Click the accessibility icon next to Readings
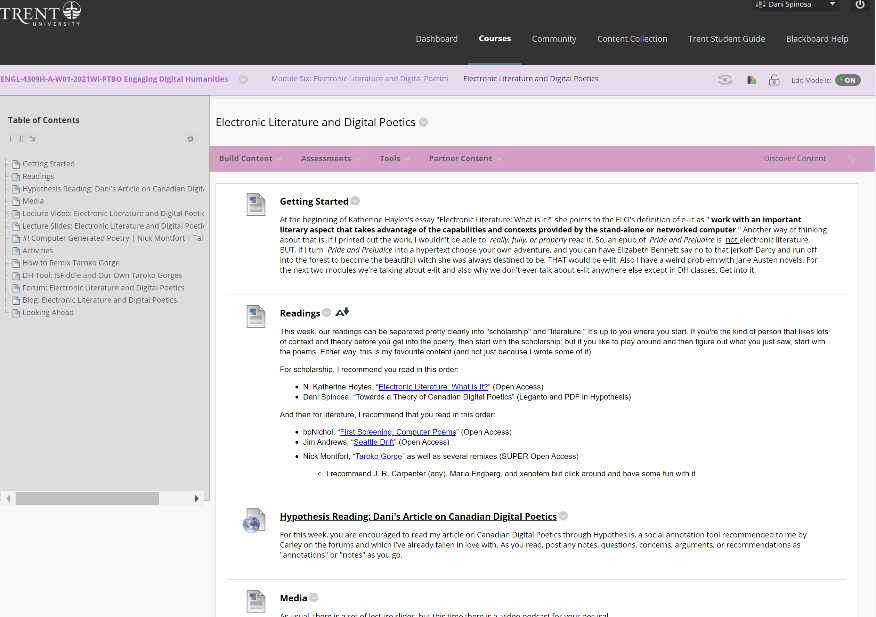The height and width of the screenshot is (617, 876). 342,312
